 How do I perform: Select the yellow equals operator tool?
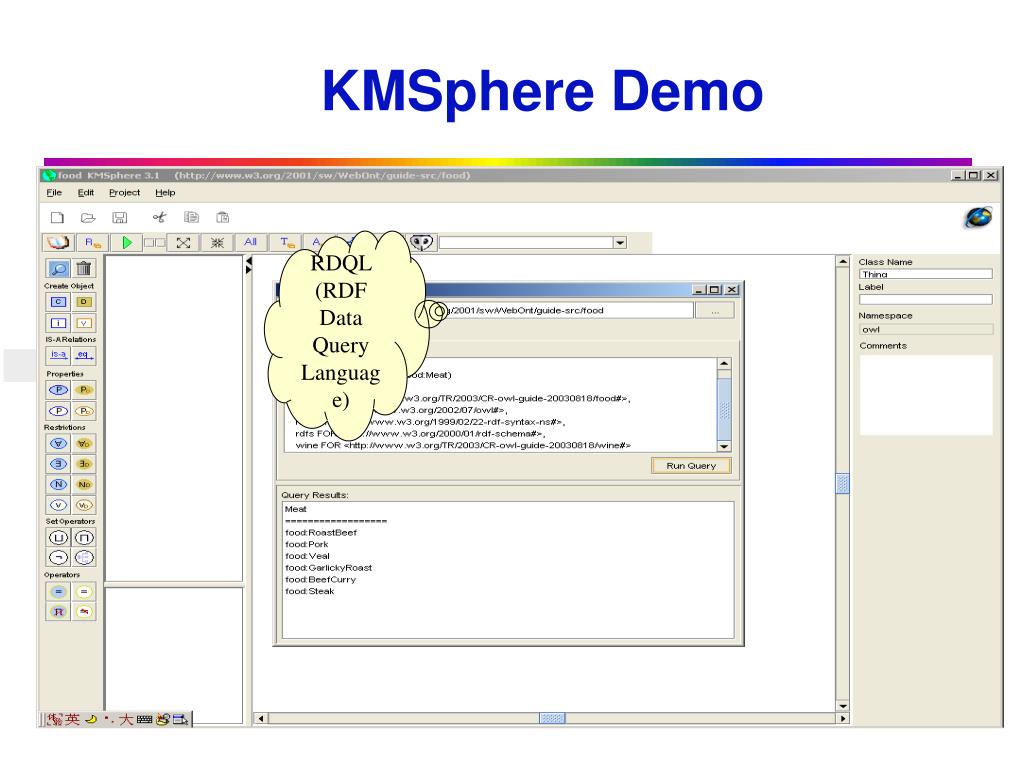point(84,592)
